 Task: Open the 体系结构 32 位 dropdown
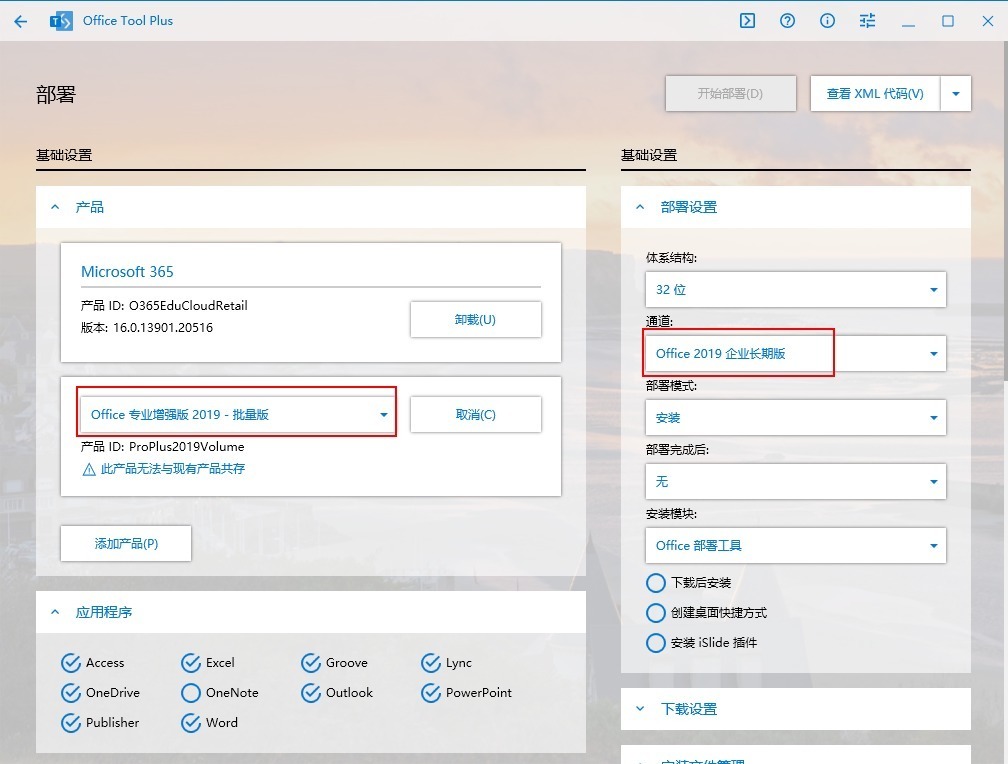tap(796, 289)
